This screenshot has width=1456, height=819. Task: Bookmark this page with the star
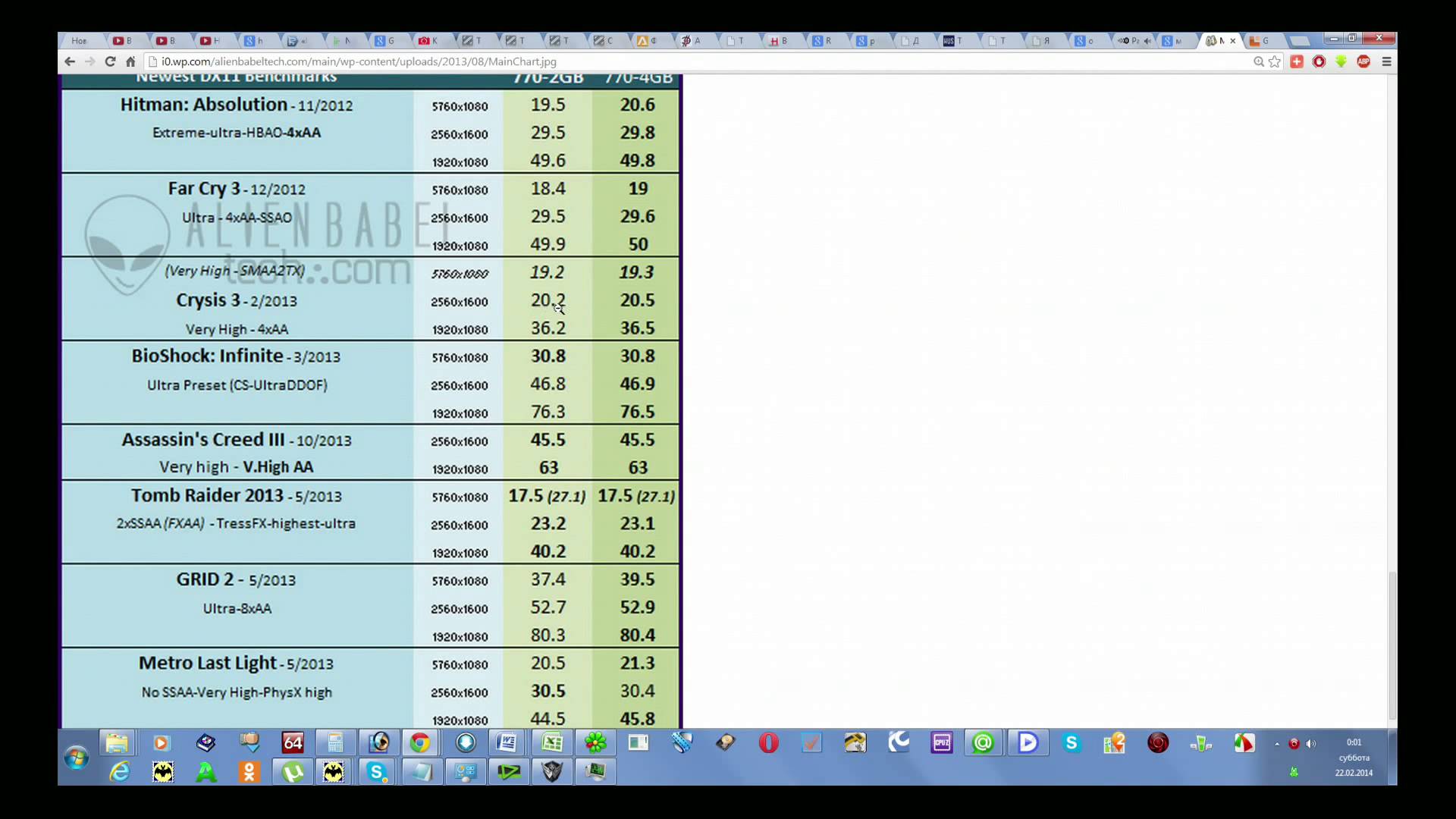tap(1275, 61)
